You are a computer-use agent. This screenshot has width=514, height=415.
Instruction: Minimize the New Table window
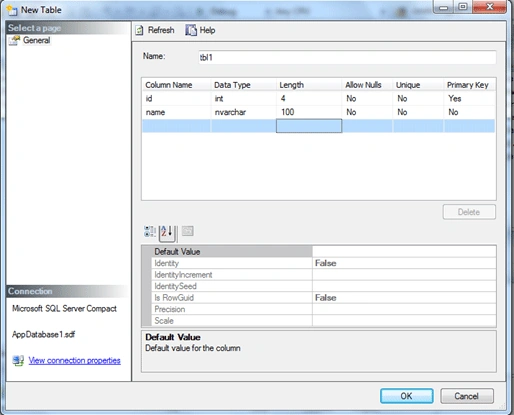[443, 7]
